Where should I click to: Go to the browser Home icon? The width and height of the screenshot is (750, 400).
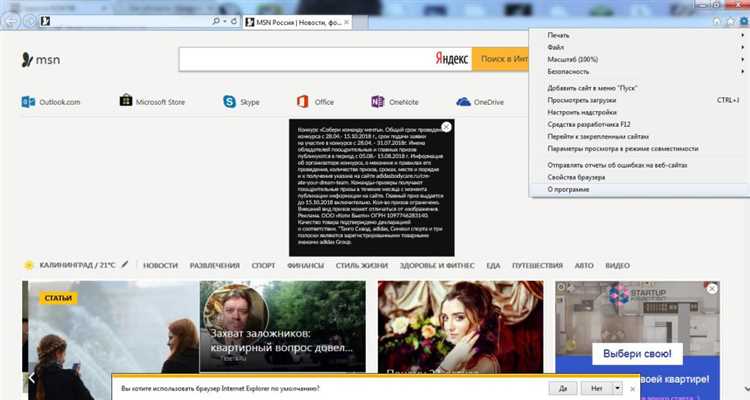pyautogui.click(x=716, y=20)
